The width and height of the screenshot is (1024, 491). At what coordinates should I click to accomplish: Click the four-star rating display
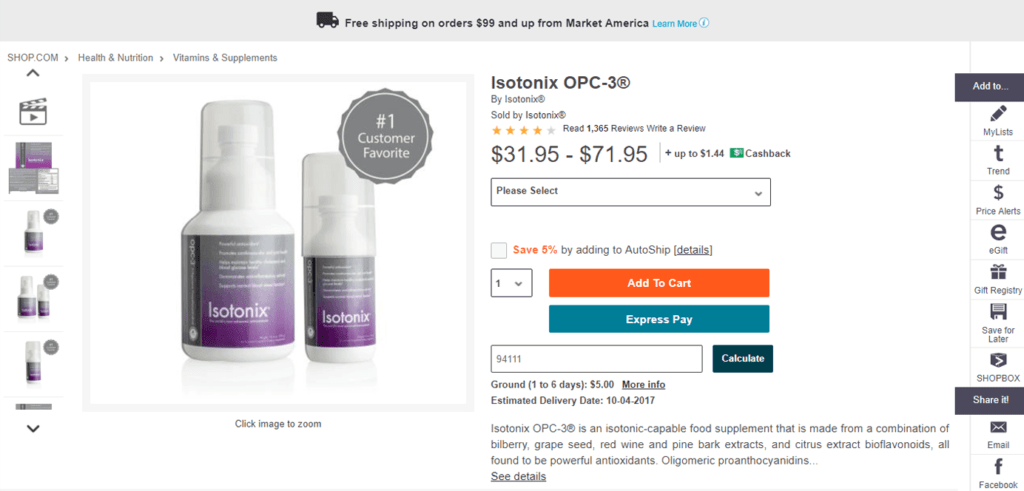pyautogui.click(x=524, y=130)
